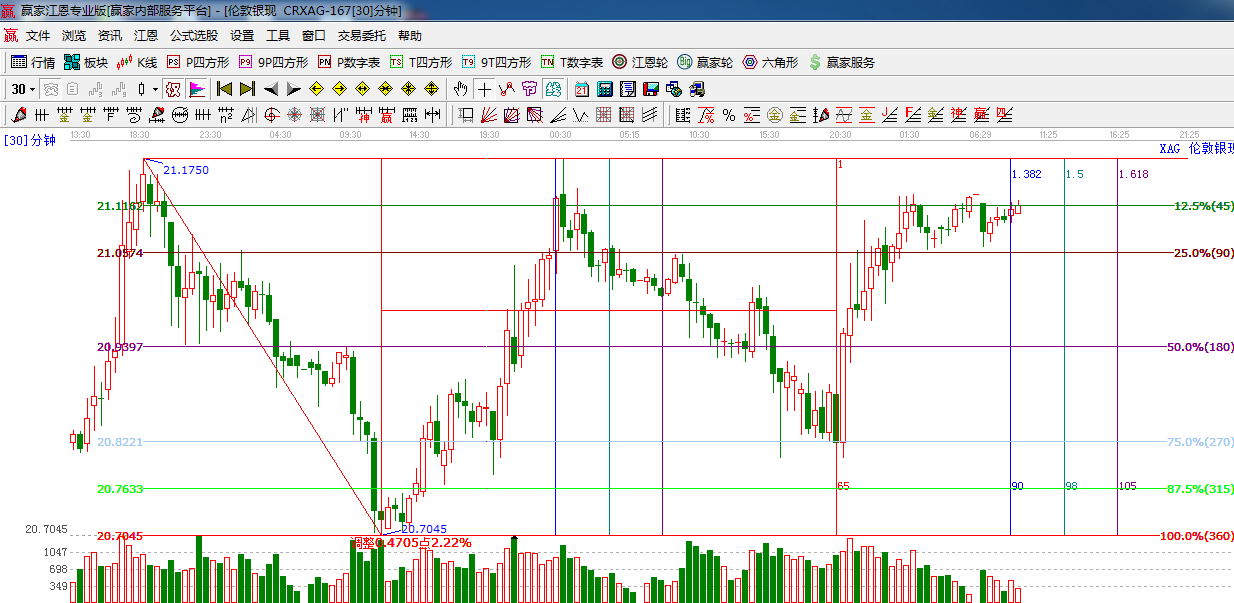The width and height of the screenshot is (1234, 603).
Task: Click the red floppy disk save icon
Action: 650,89
